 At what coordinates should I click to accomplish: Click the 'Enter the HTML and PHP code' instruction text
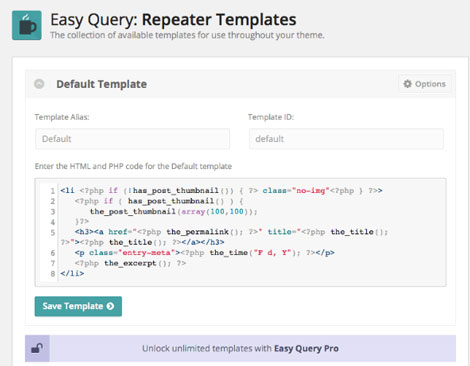133,166
